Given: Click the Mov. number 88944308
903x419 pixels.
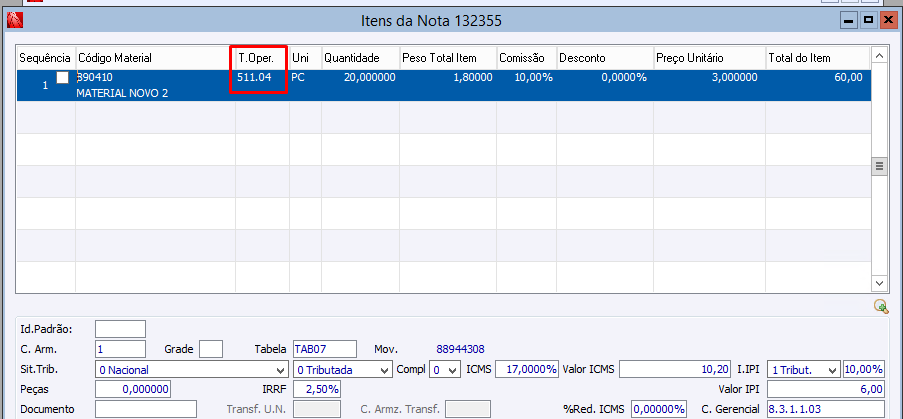Looking at the screenshot, I should 460,349.
